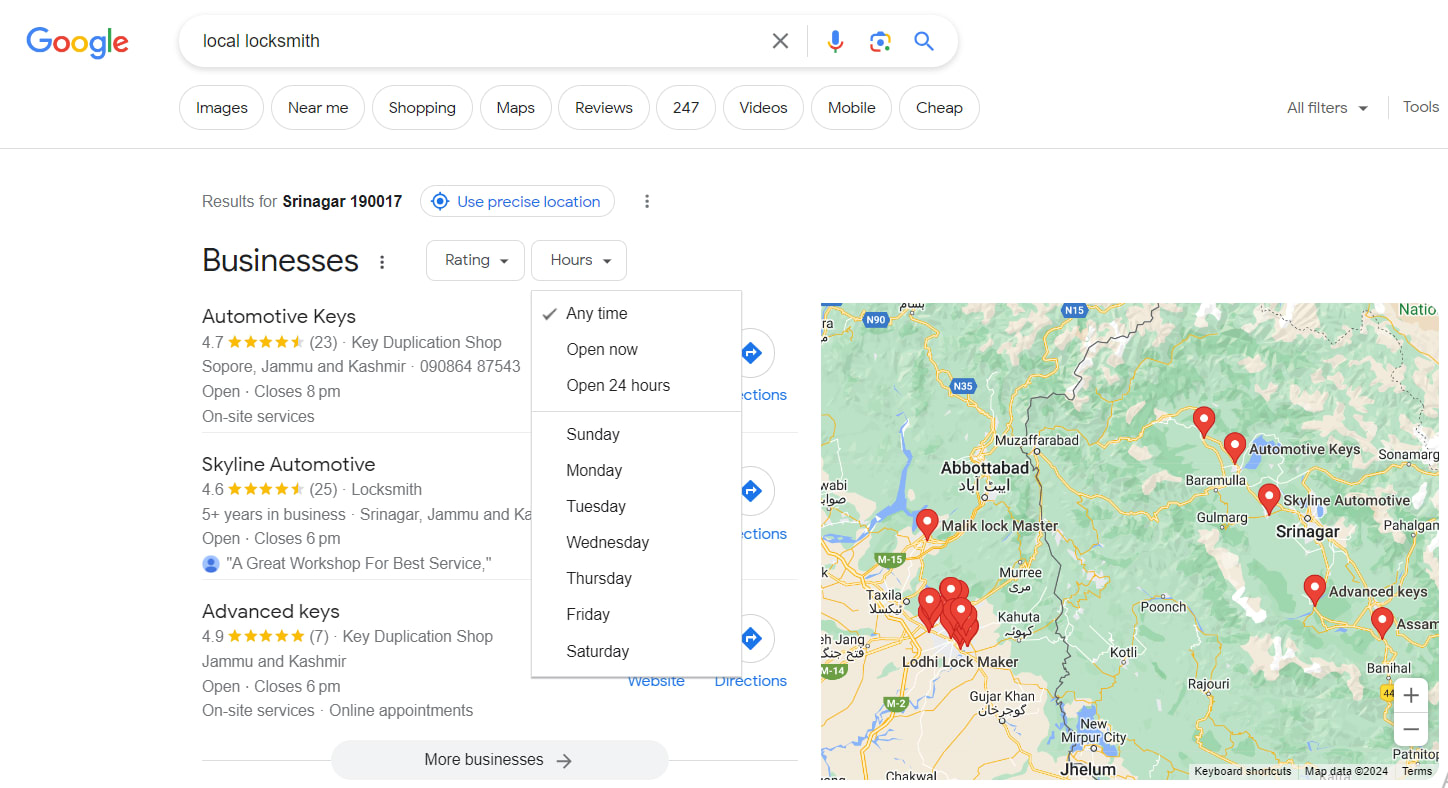Click the Automotive Keys map pin
This screenshot has width=1448, height=788.
pos(1235,448)
